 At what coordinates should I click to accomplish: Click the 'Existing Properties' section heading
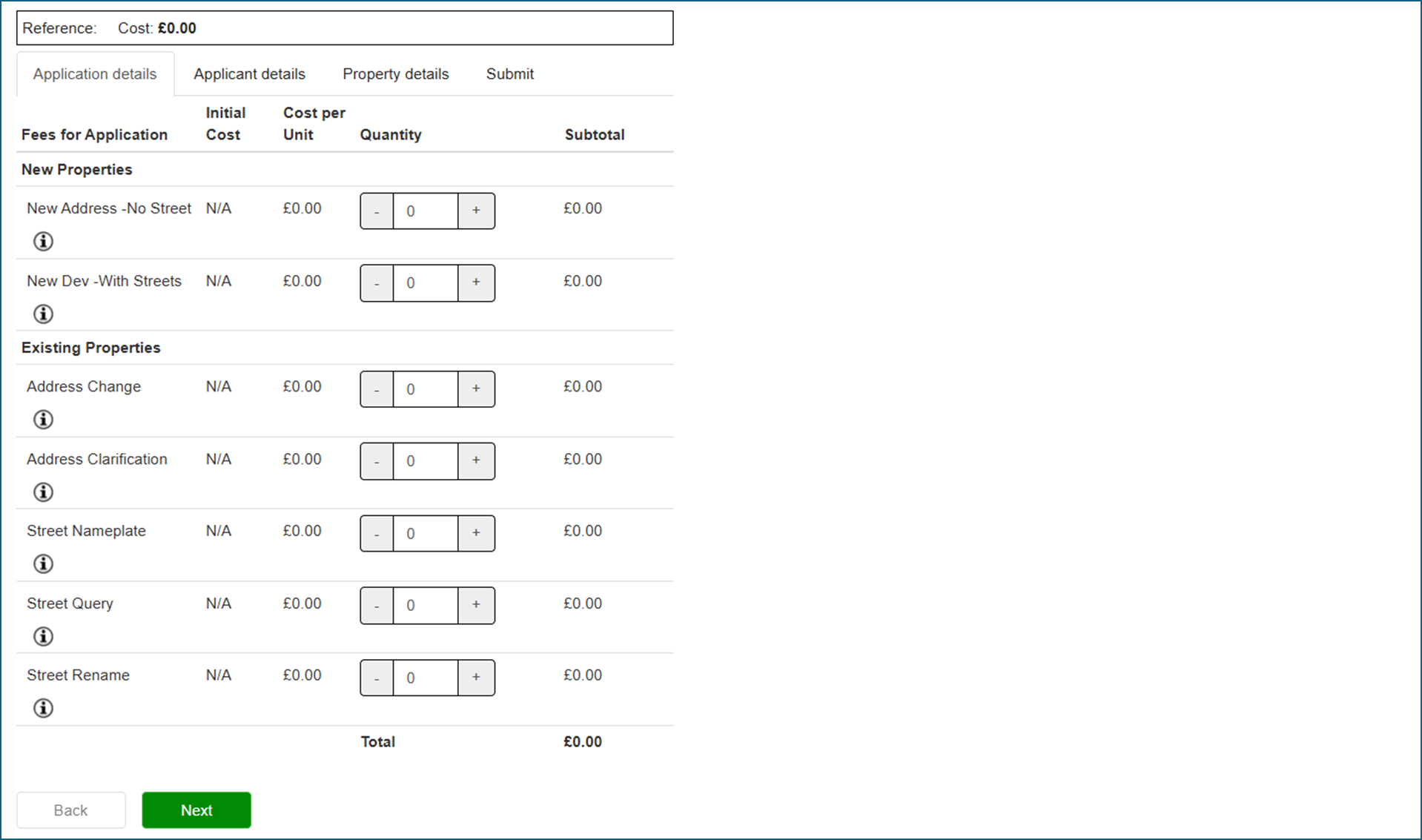pyautogui.click(x=91, y=348)
